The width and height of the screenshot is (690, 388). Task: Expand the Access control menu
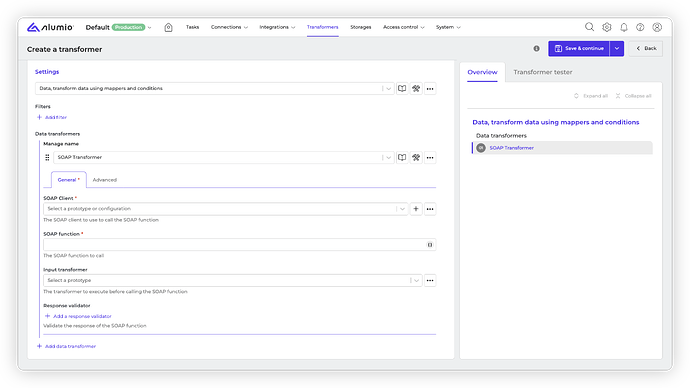(404, 27)
